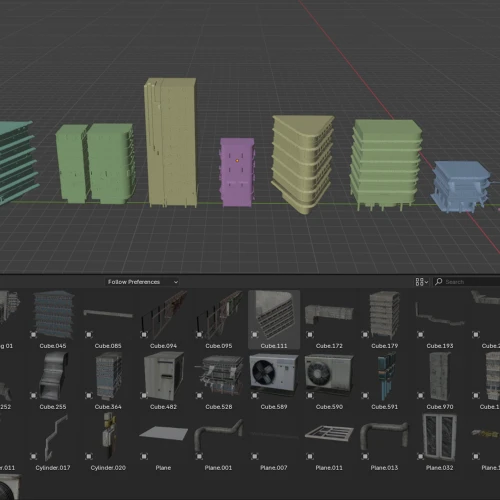Open the Follow Preferences dropdown

click(x=143, y=282)
